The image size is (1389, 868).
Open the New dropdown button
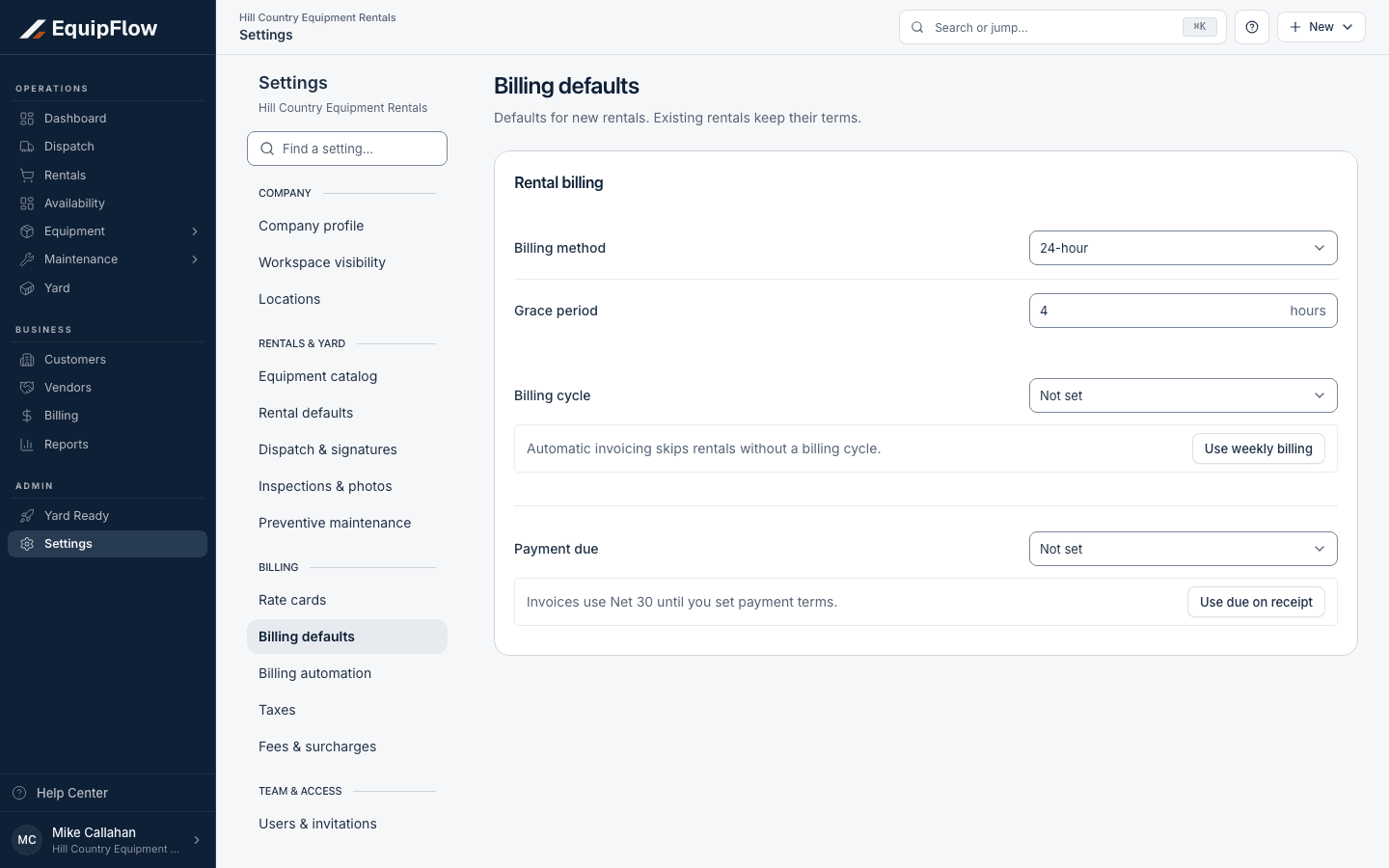[1321, 27]
